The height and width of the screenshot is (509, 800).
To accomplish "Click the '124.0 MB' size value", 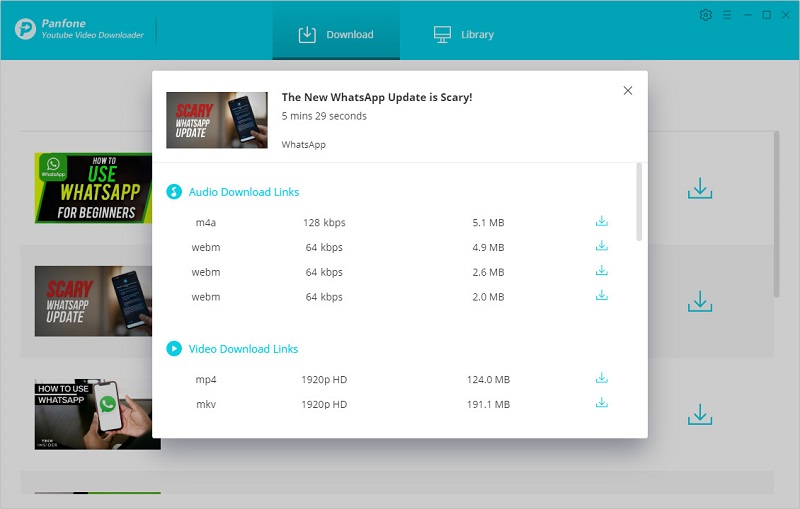I will pos(488,379).
